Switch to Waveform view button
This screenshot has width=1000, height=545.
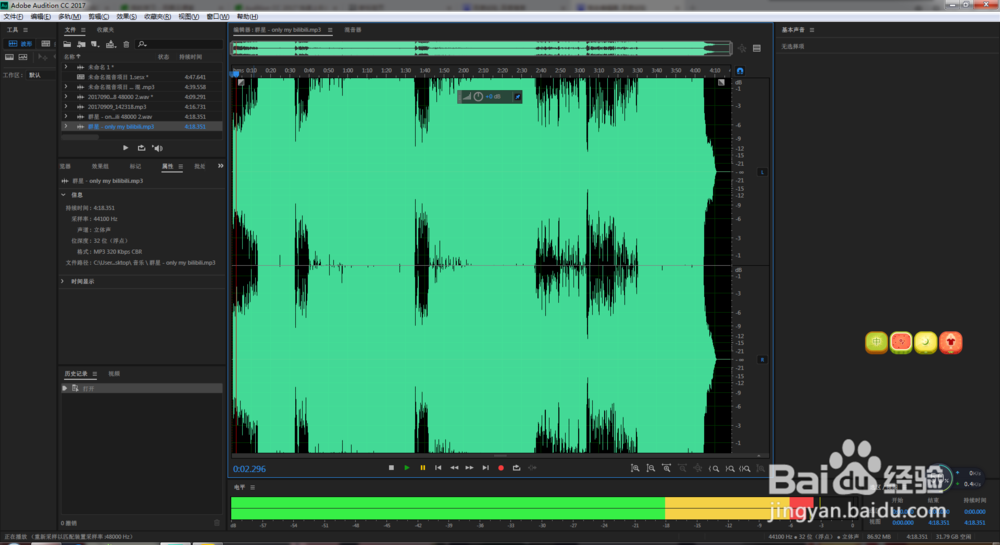tap(20, 44)
